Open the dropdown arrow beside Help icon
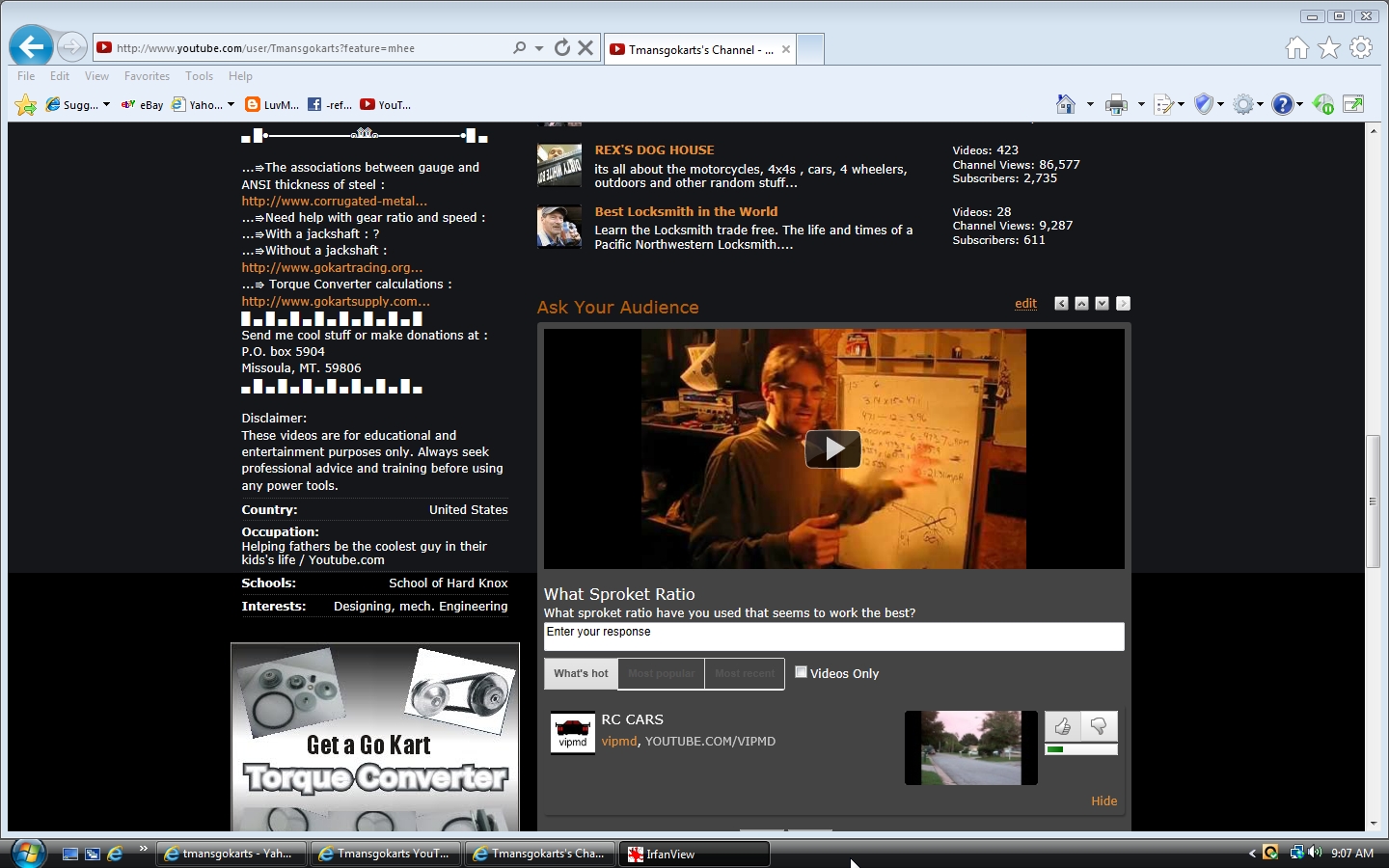The height and width of the screenshot is (868, 1389). pyautogui.click(x=1299, y=104)
